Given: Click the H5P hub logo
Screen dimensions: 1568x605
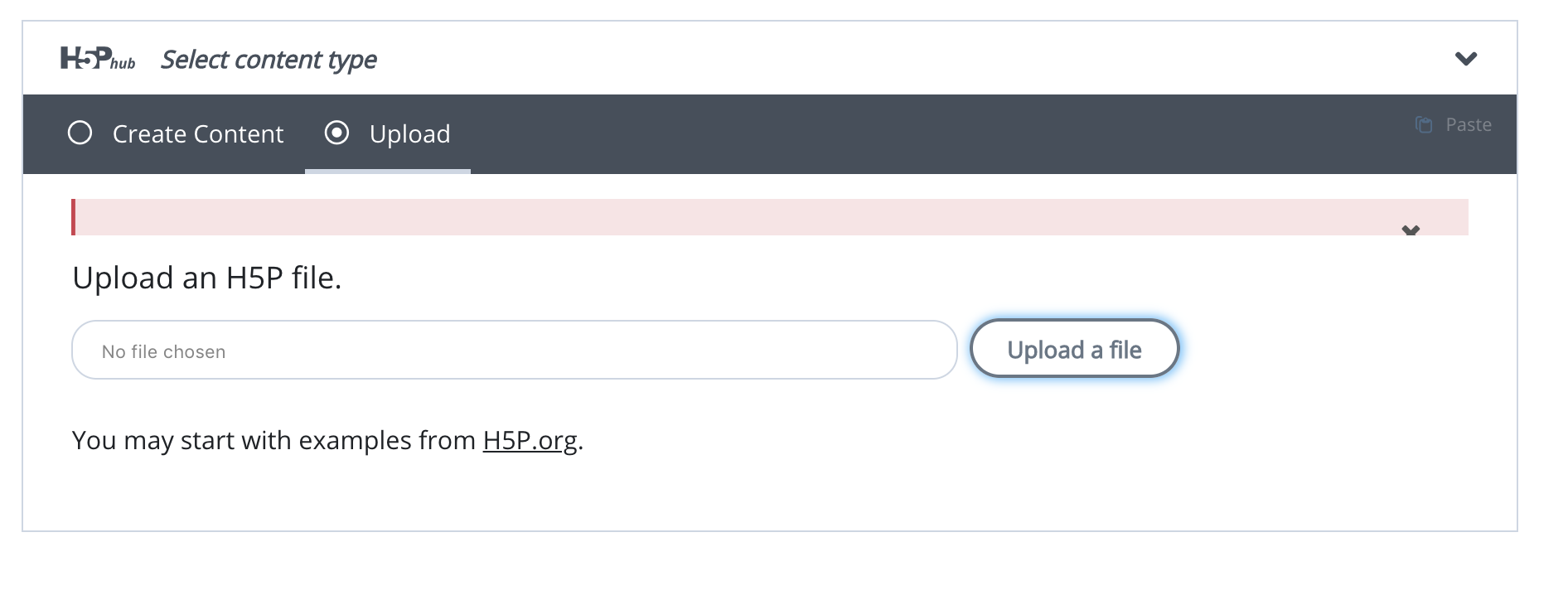Looking at the screenshot, I should pos(97,59).
